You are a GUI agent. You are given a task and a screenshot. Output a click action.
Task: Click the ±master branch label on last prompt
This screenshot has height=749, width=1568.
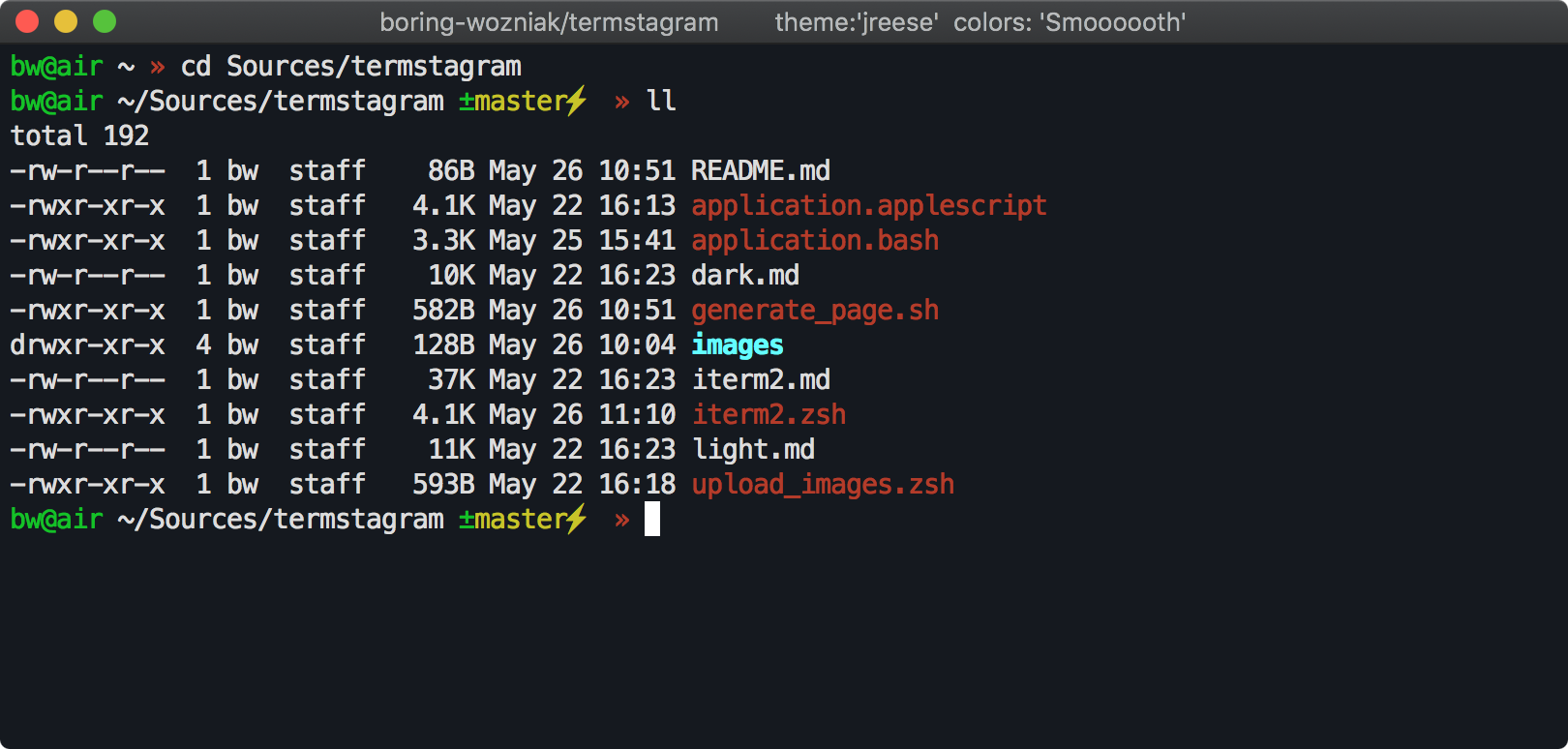click(512, 519)
